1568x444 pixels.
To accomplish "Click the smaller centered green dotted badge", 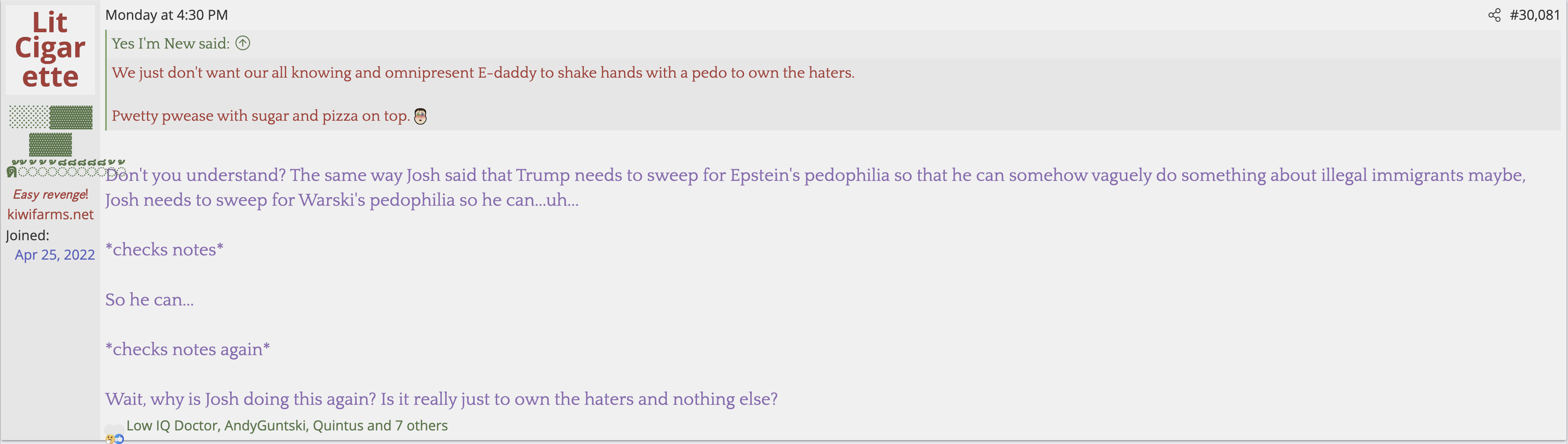I will click(x=50, y=145).
